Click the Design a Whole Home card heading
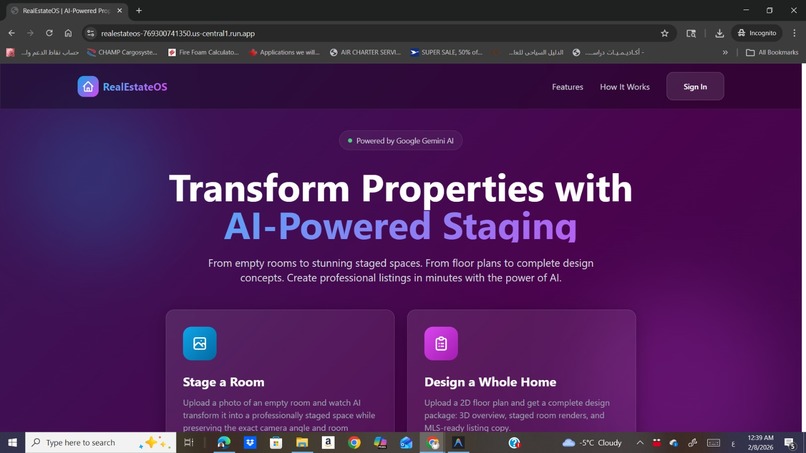The height and width of the screenshot is (453, 806). pyautogui.click(x=490, y=382)
